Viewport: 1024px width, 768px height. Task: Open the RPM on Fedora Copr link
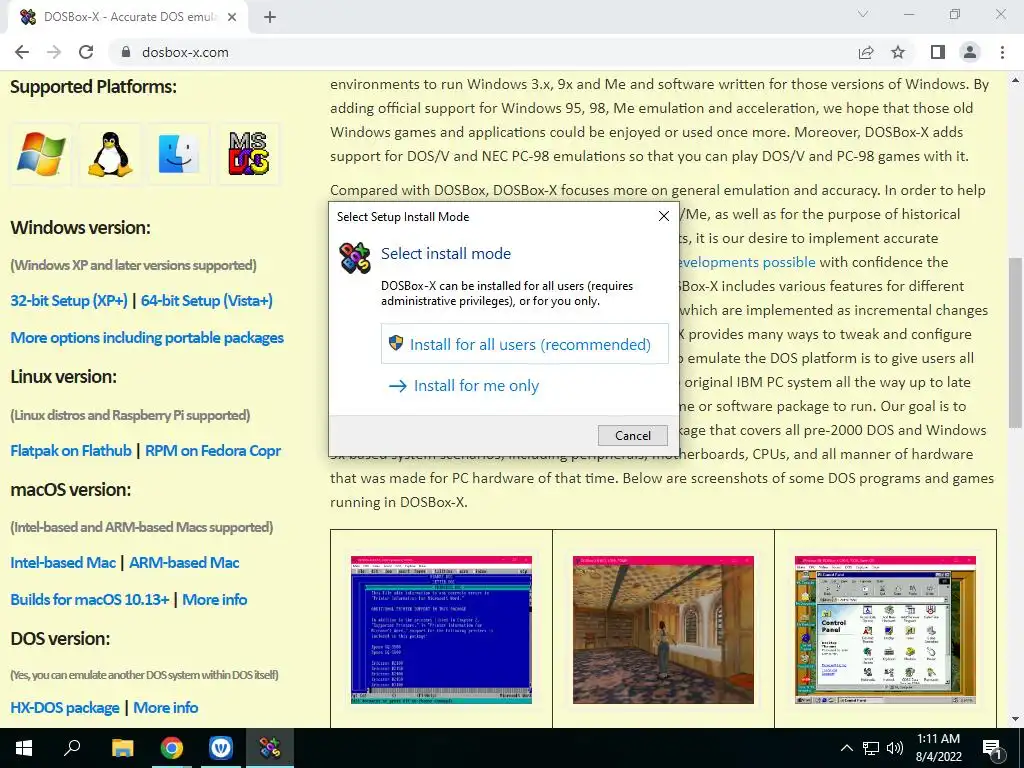(213, 451)
